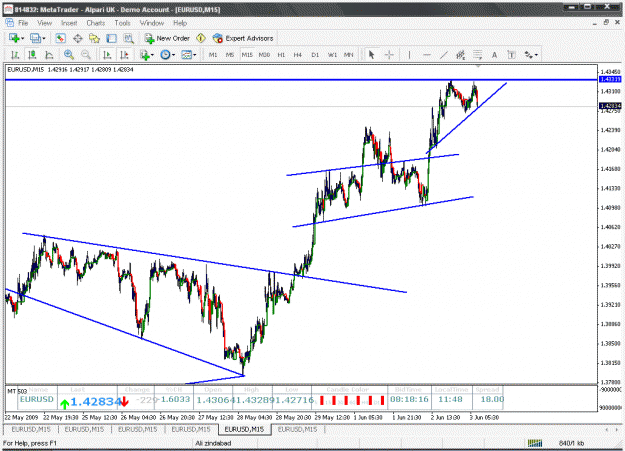Open the Help menu
The image size is (625, 451).
click(180, 23)
